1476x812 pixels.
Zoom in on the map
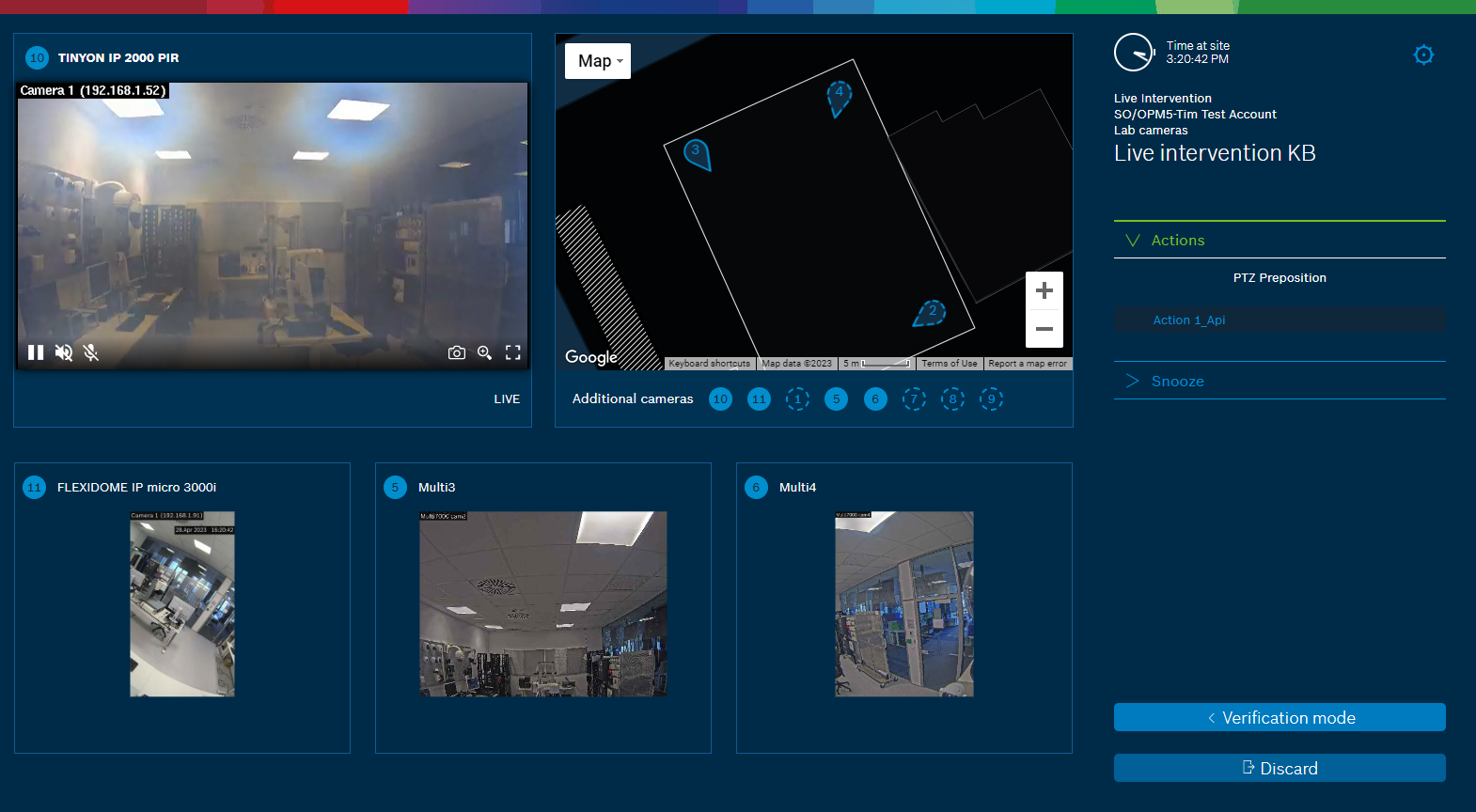[1044, 291]
